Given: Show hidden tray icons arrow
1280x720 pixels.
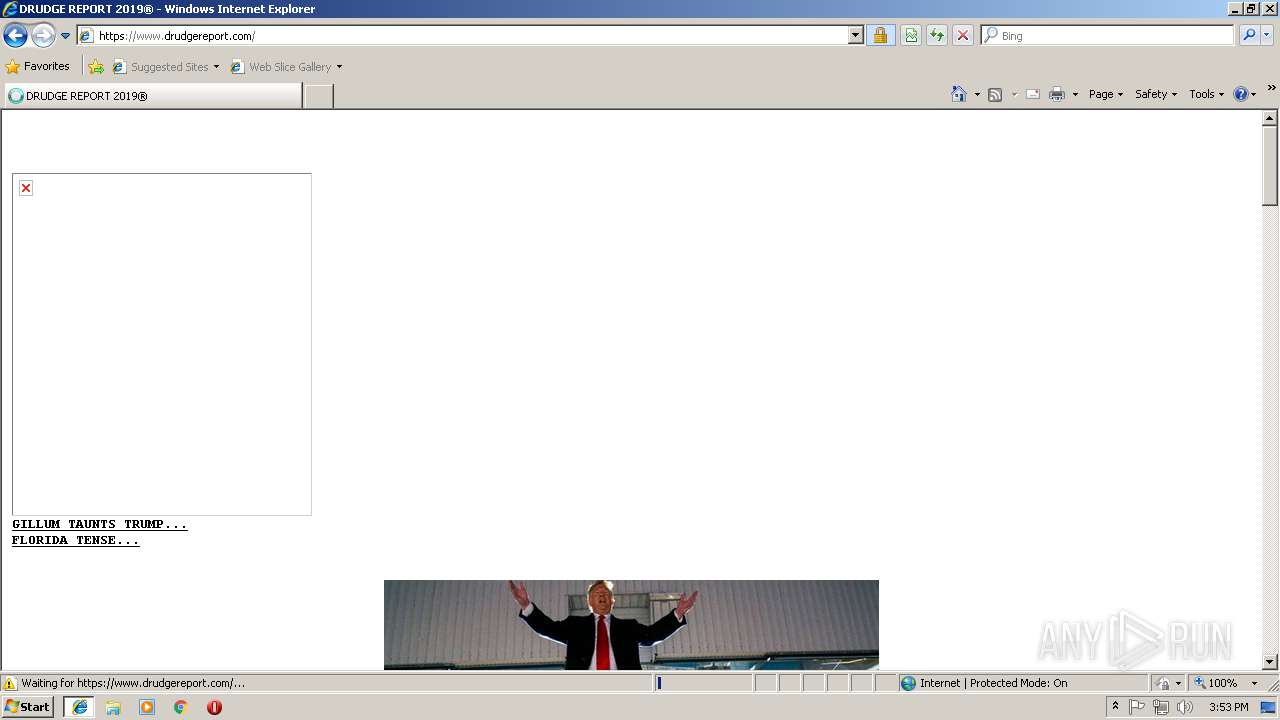Looking at the screenshot, I should [1116, 707].
